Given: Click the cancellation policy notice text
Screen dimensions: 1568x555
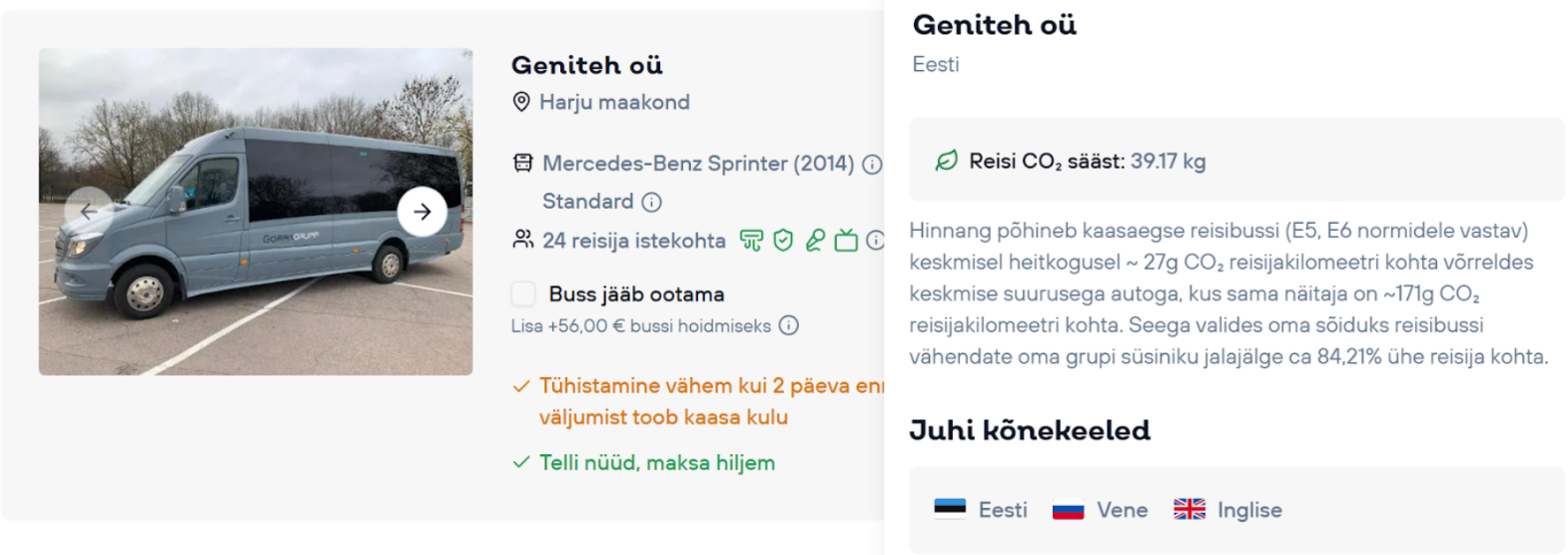Looking at the screenshot, I should tap(699, 401).
